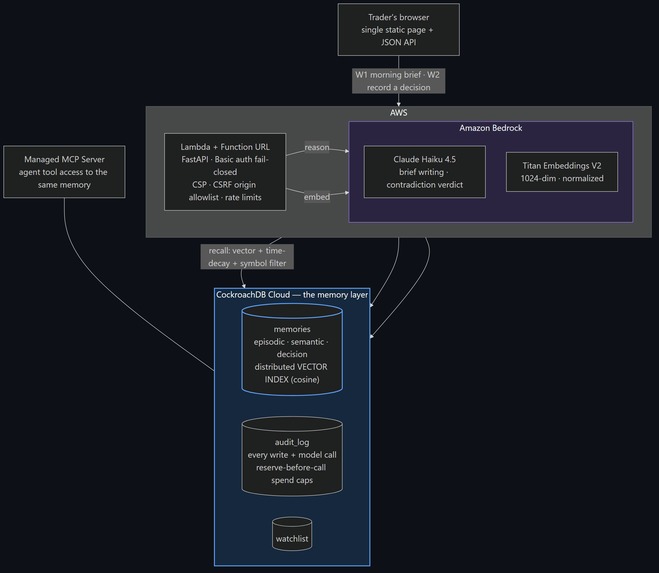
Task: Select the Amazon Bedrock group title
Action: tap(490, 128)
